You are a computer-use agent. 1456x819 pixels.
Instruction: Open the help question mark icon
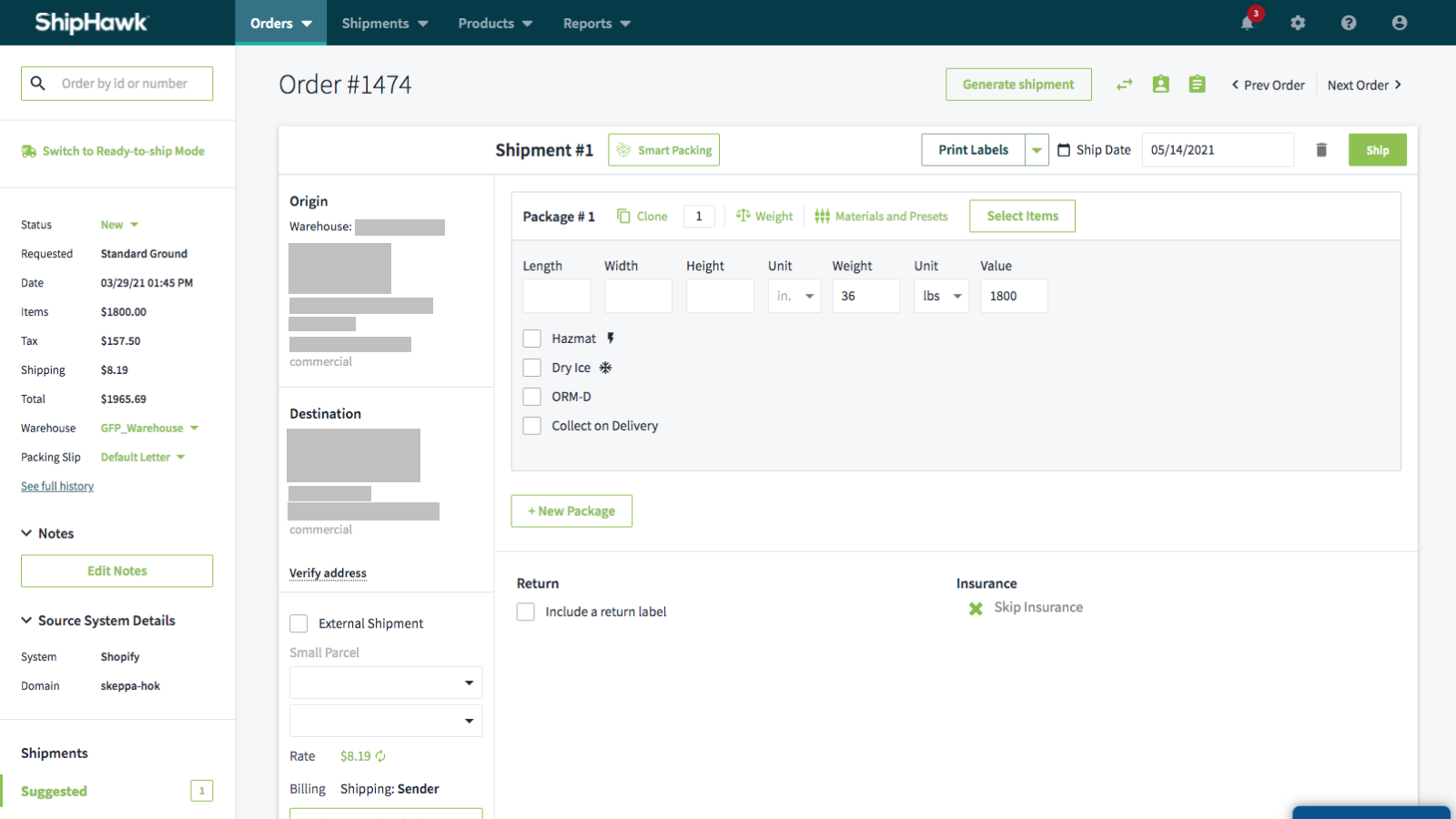1349,23
